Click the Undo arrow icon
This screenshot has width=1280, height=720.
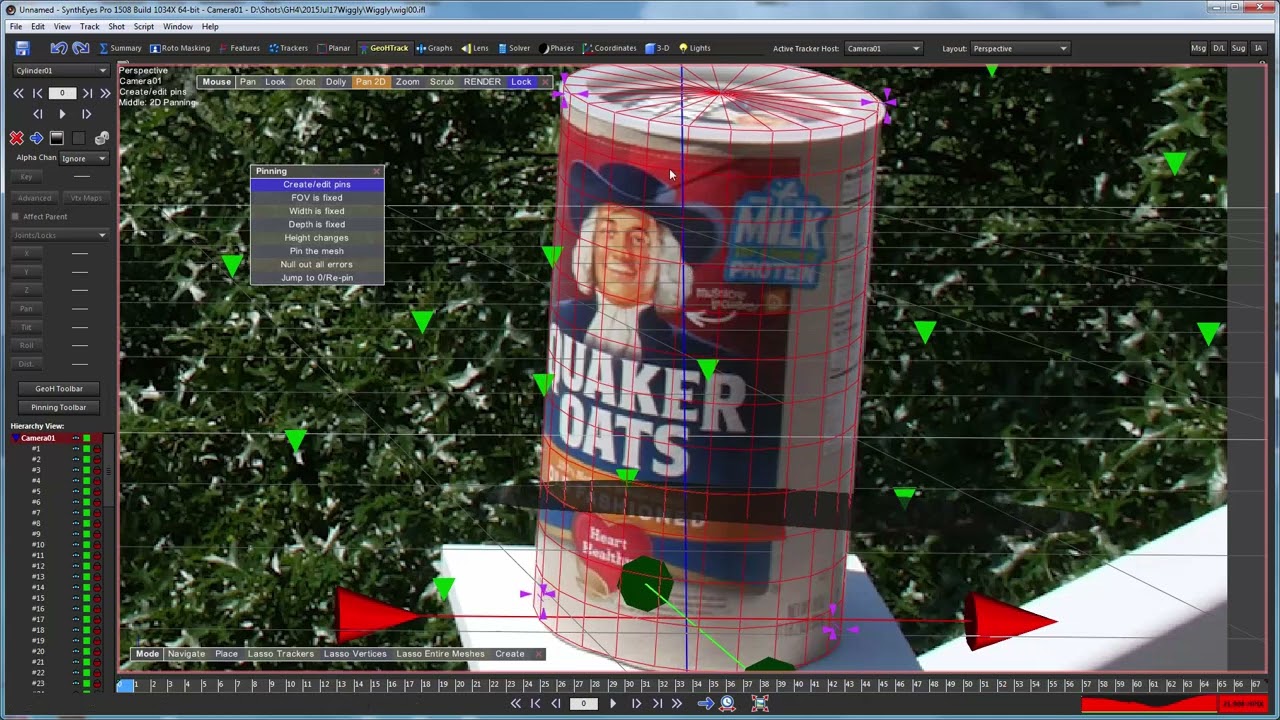[59, 48]
